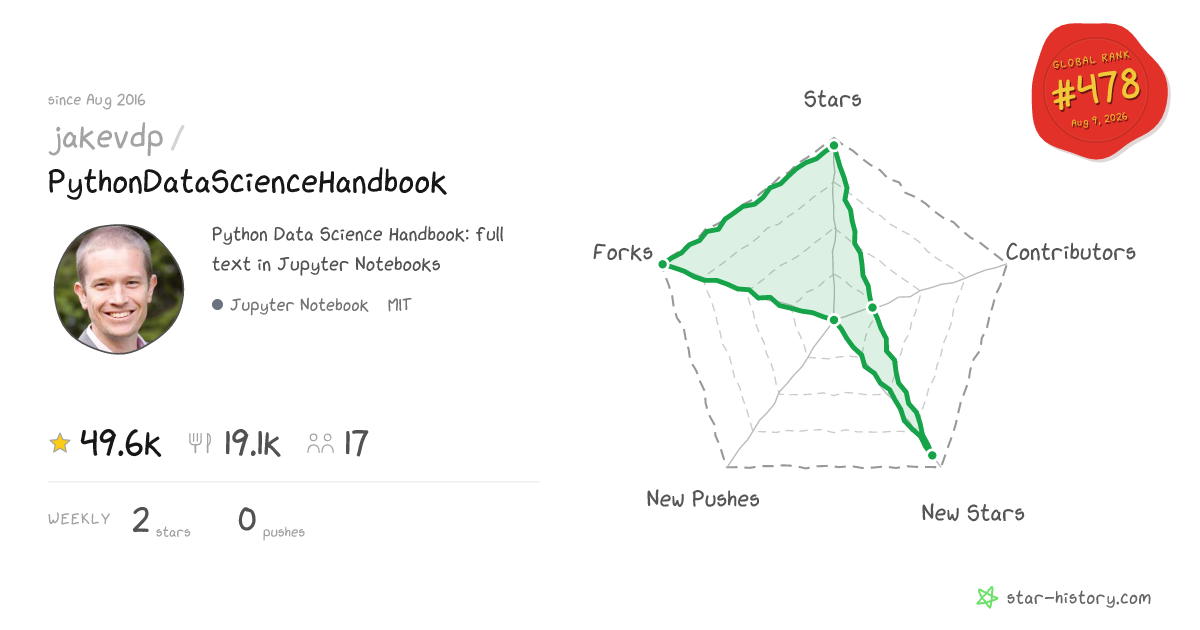Click the green data point at New Stars vertex

click(x=932, y=456)
